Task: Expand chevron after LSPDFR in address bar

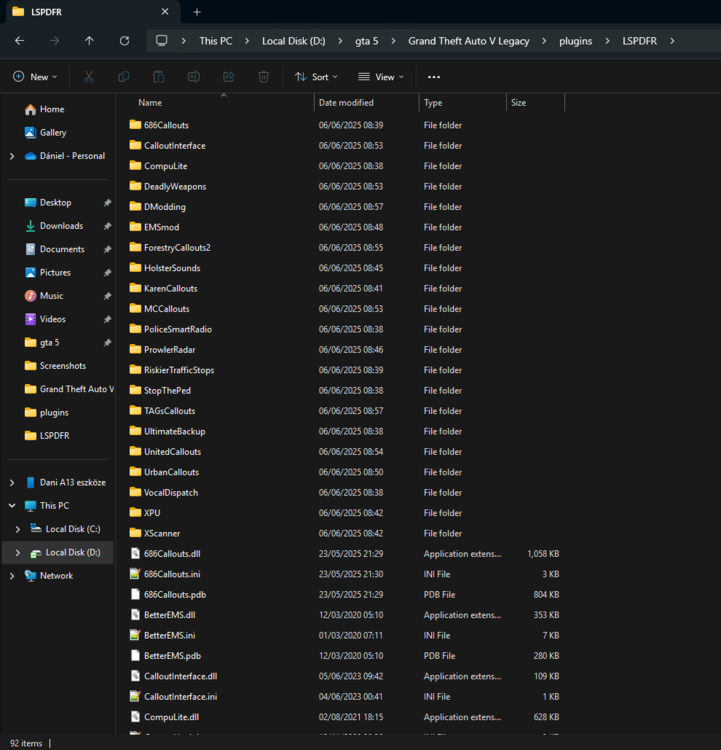Action: (672, 41)
